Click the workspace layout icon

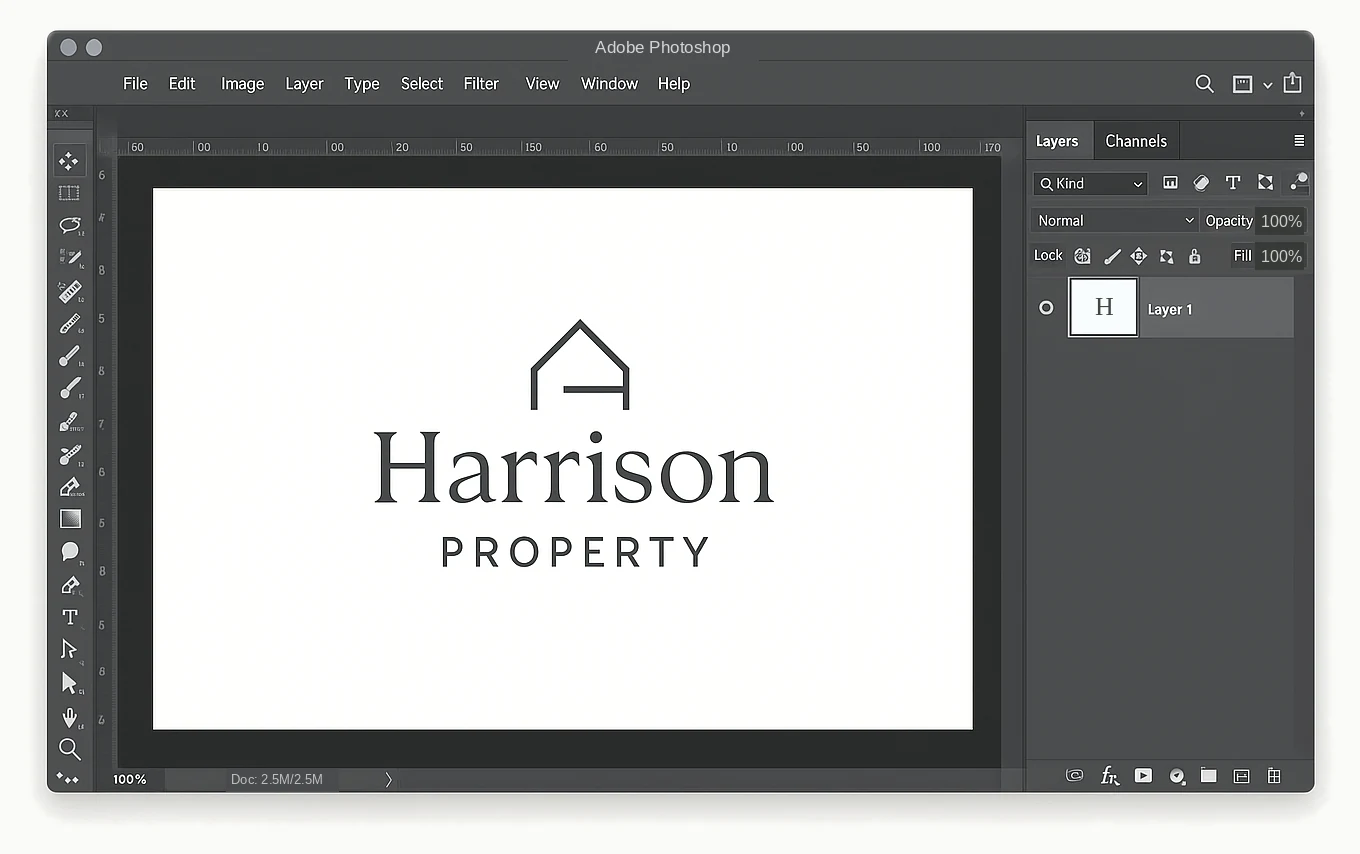coord(1242,84)
